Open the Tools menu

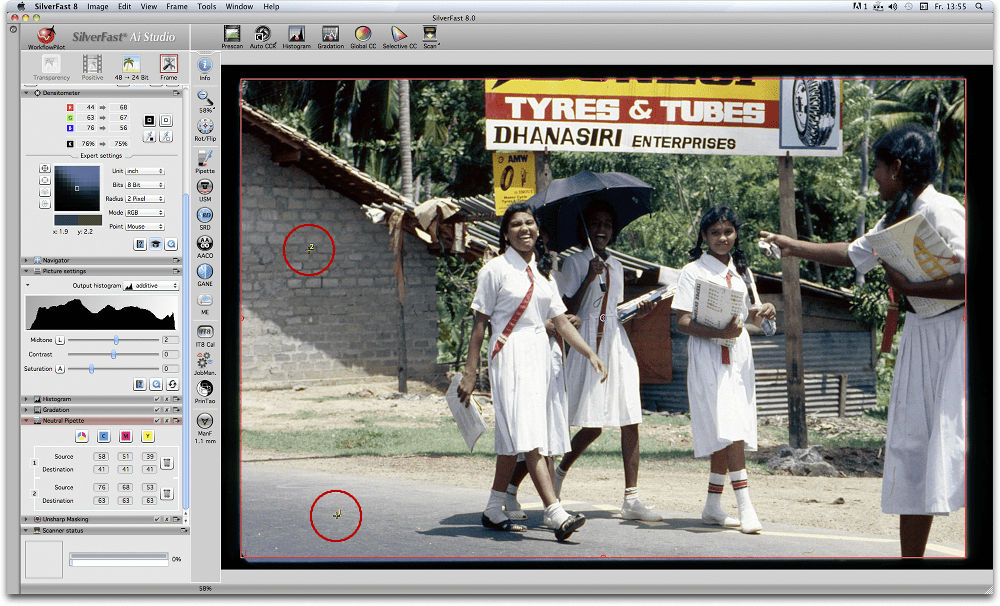(x=206, y=6)
